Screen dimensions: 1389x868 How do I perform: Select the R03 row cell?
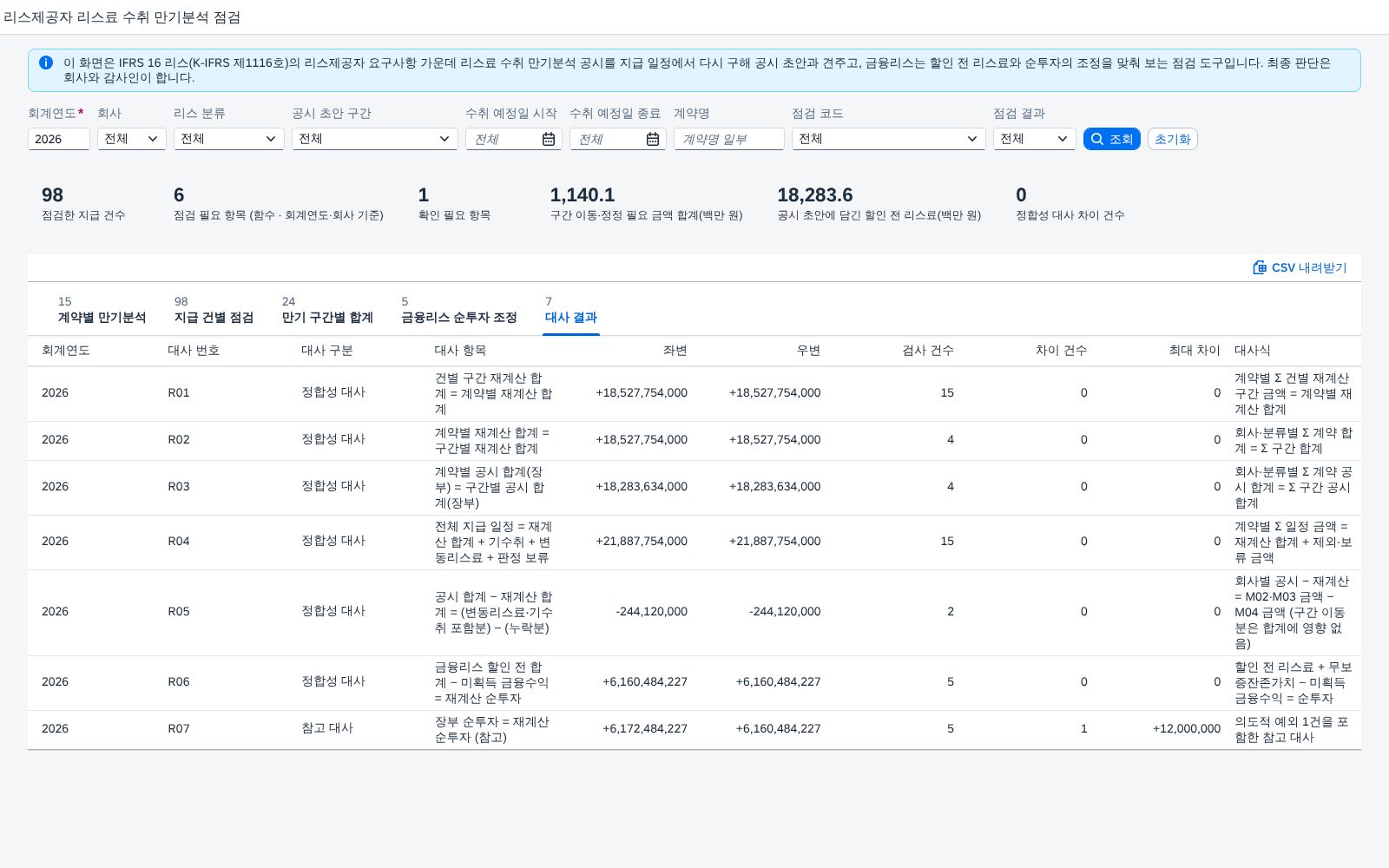(179, 487)
